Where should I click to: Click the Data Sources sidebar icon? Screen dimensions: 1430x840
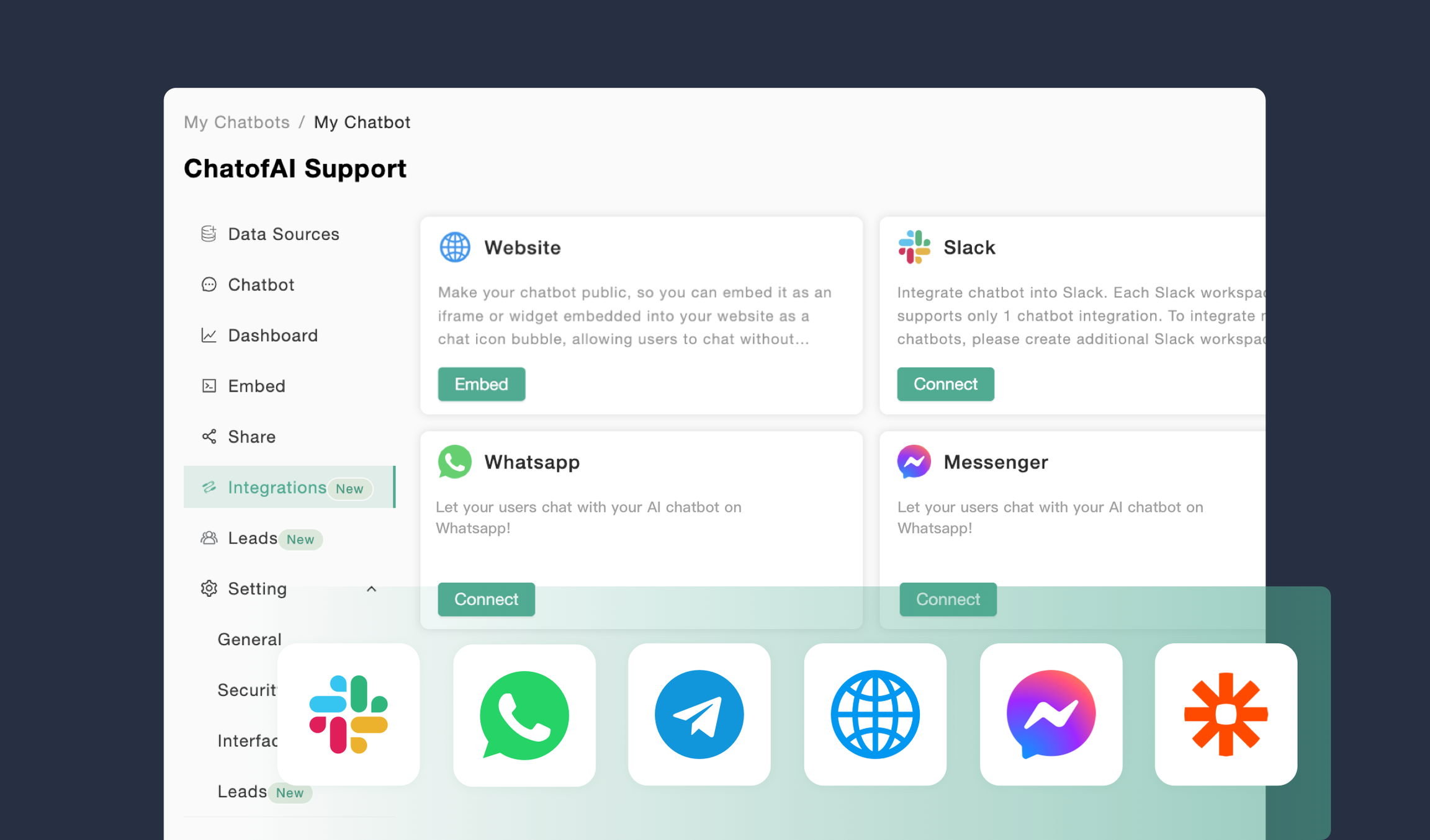(208, 234)
